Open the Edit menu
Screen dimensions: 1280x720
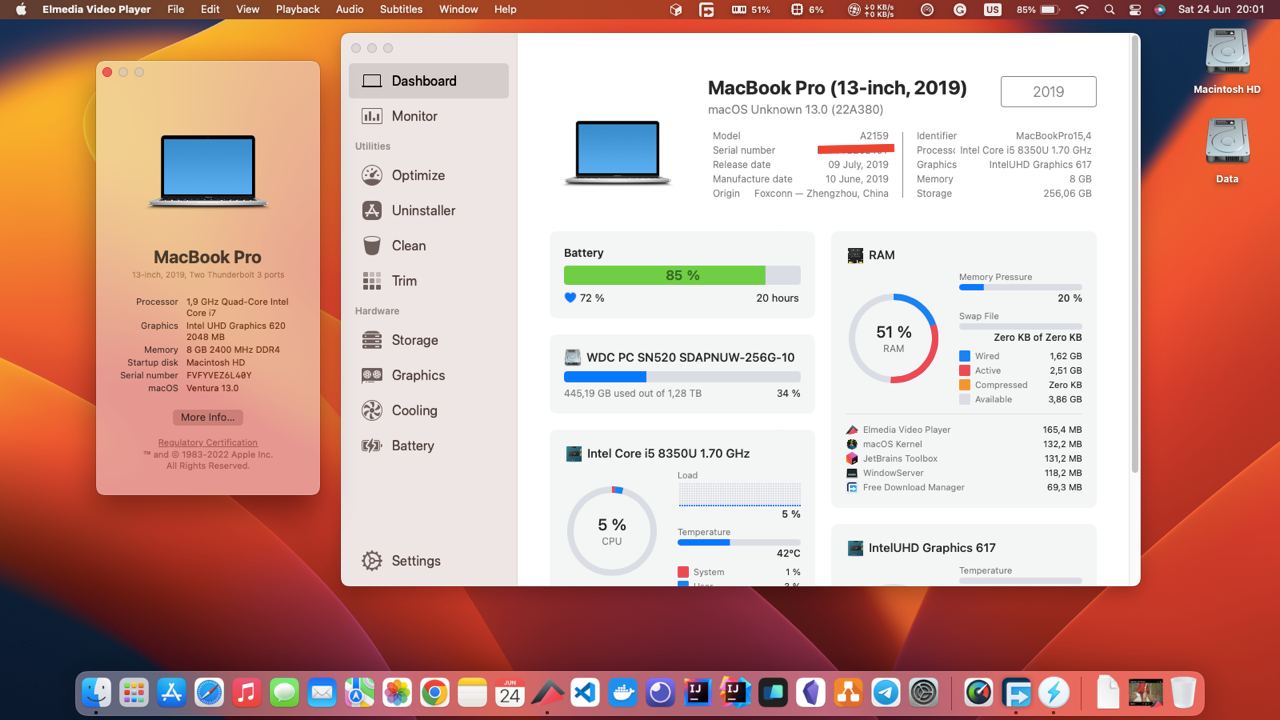[210, 9]
